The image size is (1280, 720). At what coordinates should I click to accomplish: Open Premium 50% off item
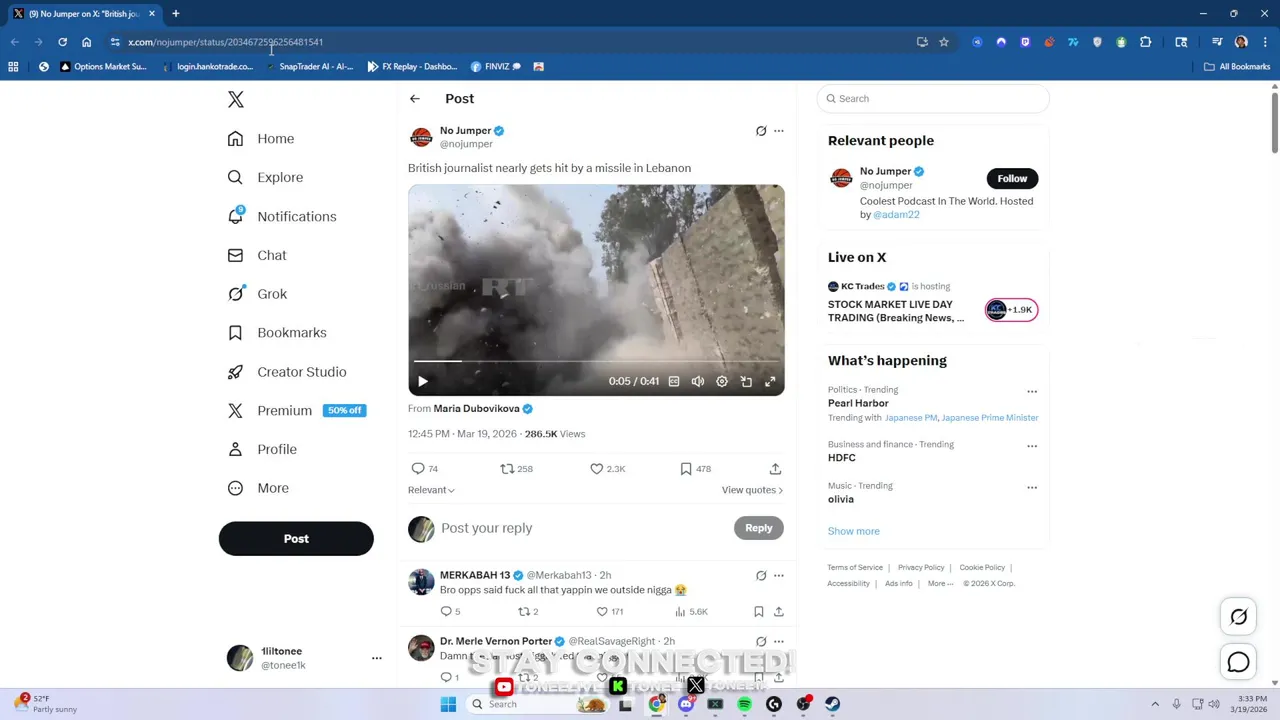296,410
